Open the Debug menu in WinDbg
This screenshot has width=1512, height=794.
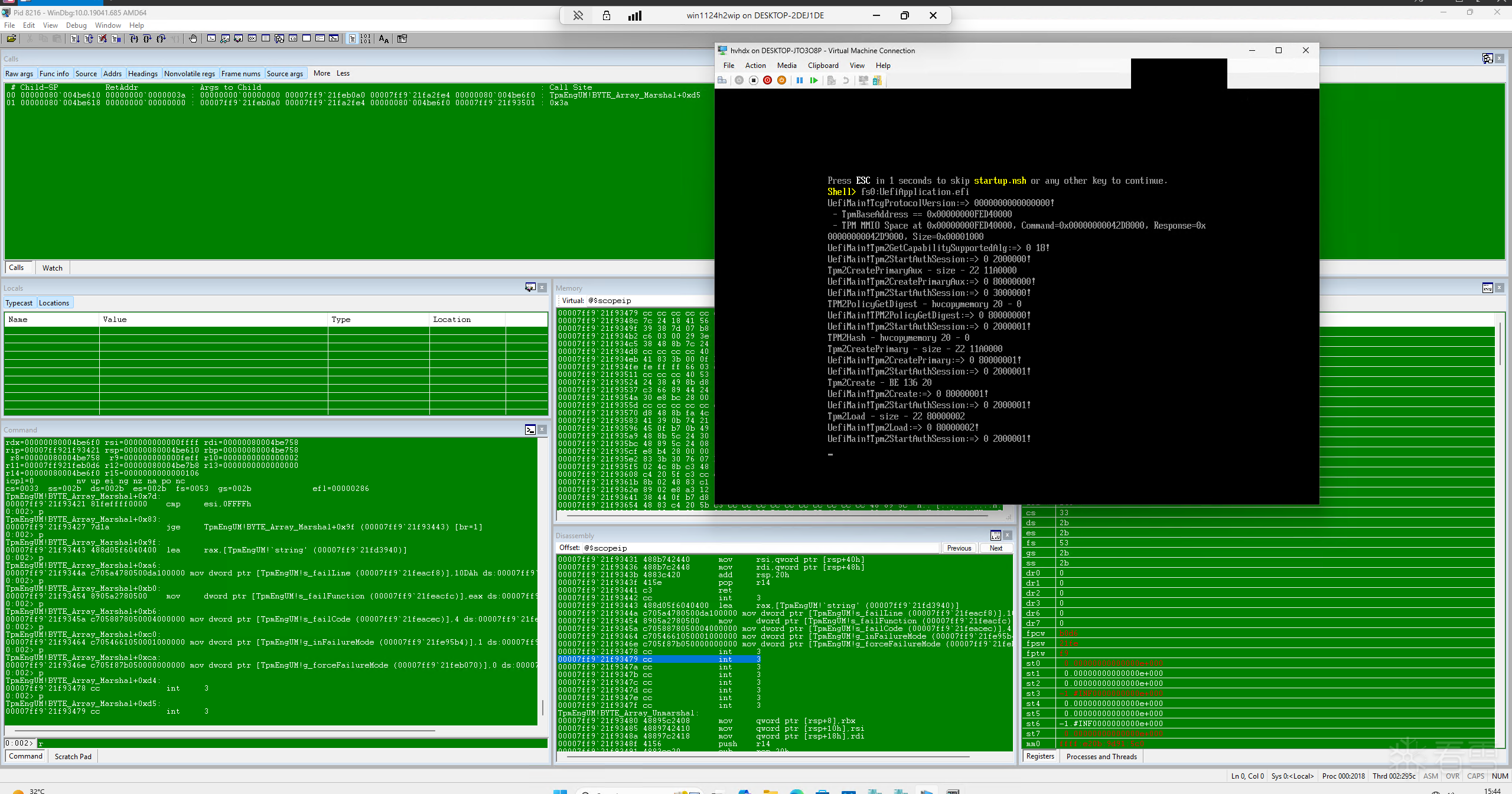tap(76, 25)
